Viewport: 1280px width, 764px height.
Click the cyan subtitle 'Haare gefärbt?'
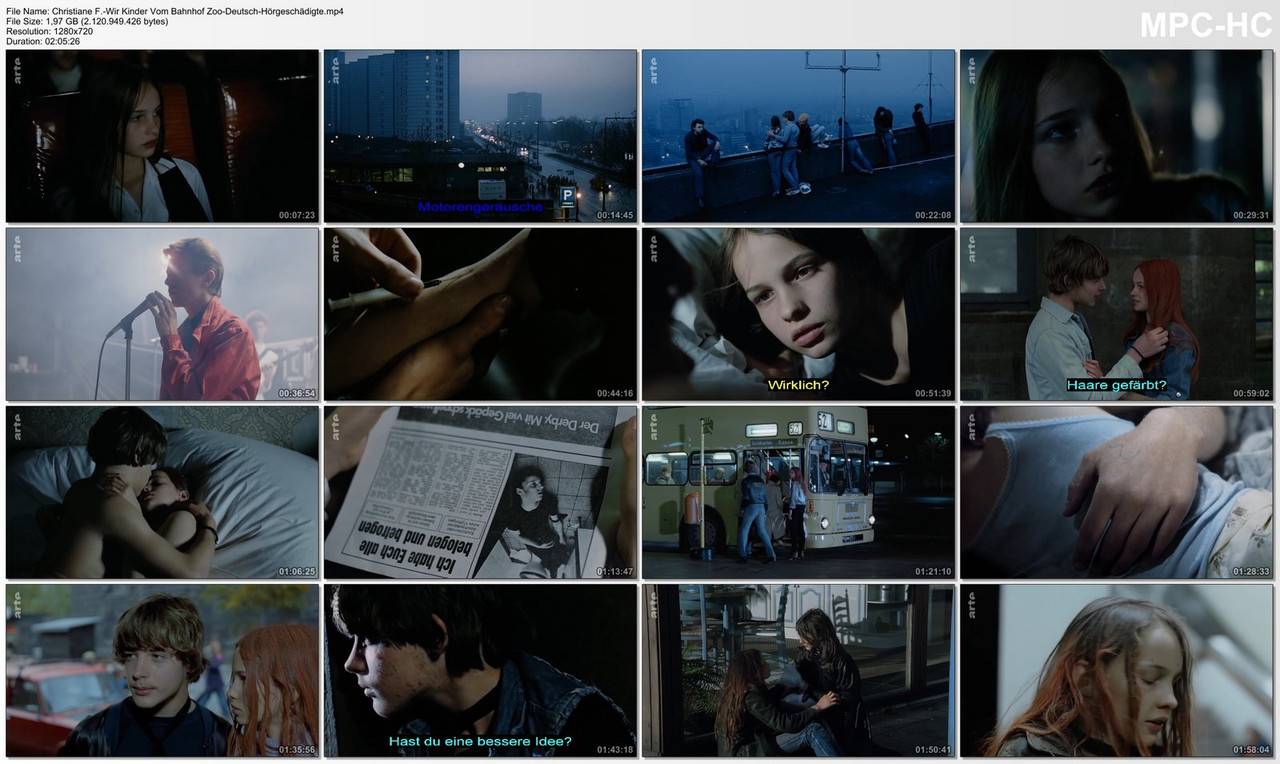pyautogui.click(x=1116, y=385)
